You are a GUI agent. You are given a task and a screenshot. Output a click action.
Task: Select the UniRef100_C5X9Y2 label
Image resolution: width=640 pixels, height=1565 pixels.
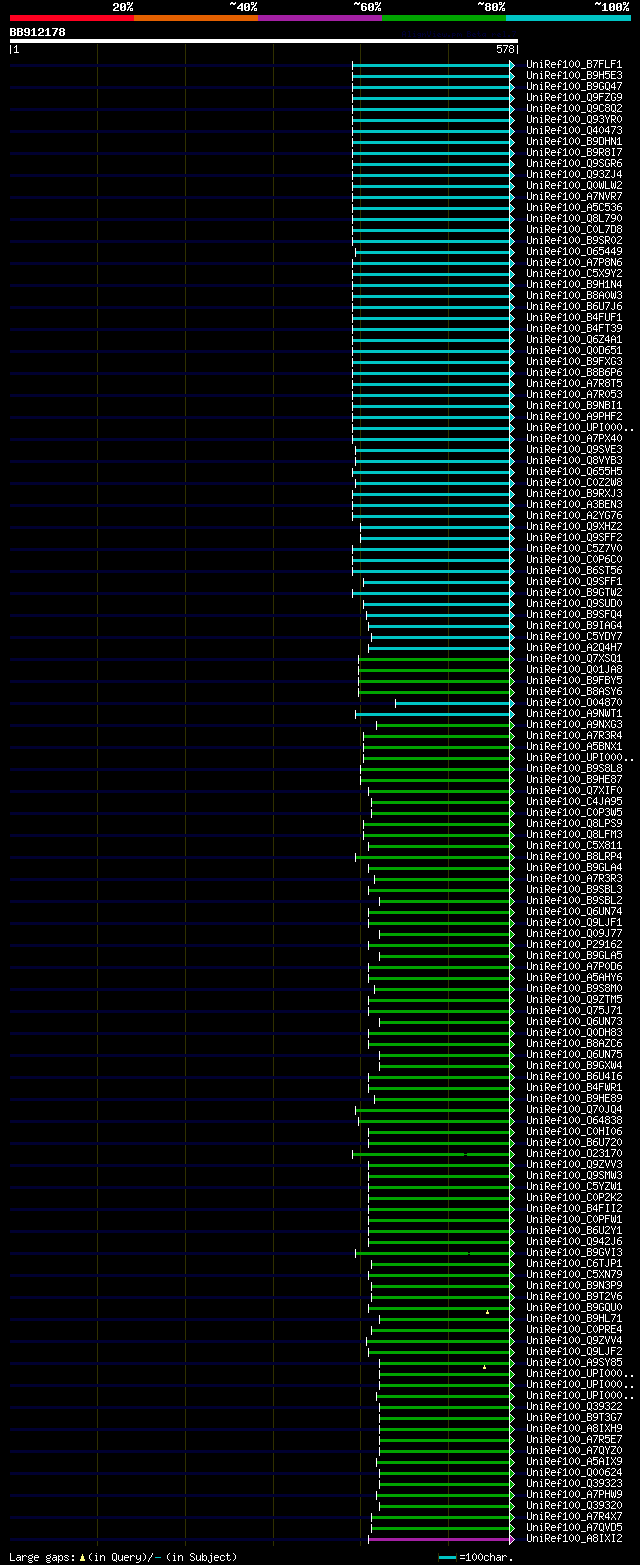(574, 273)
